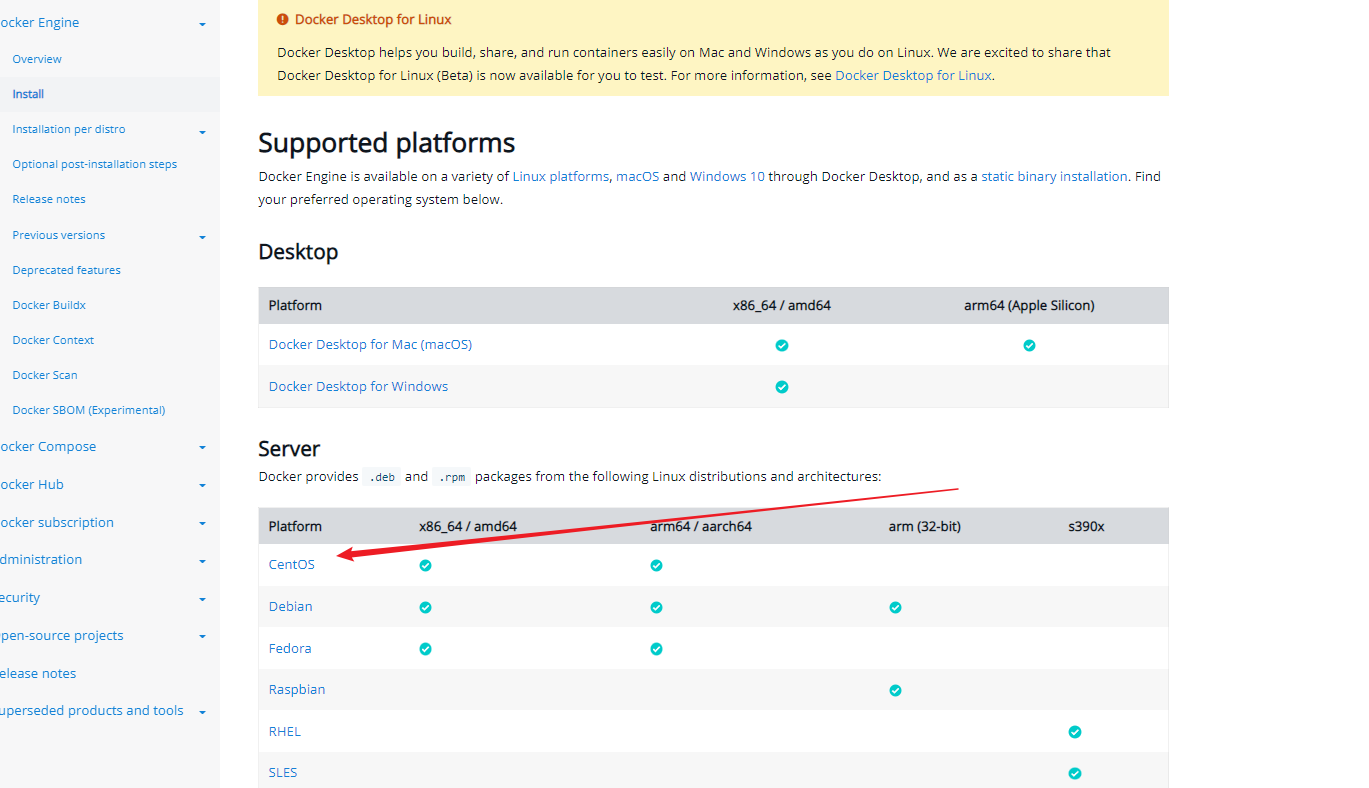This screenshot has width=1369, height=788.
Task: Collapse the Docker Engine sidebar section arrow
Action: [x=203, y=24]
